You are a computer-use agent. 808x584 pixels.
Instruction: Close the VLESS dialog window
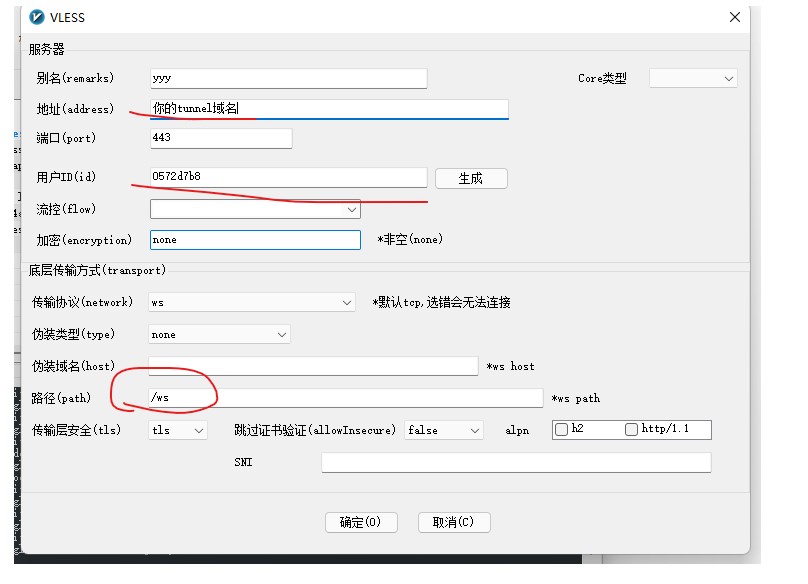tap(735, 17)
